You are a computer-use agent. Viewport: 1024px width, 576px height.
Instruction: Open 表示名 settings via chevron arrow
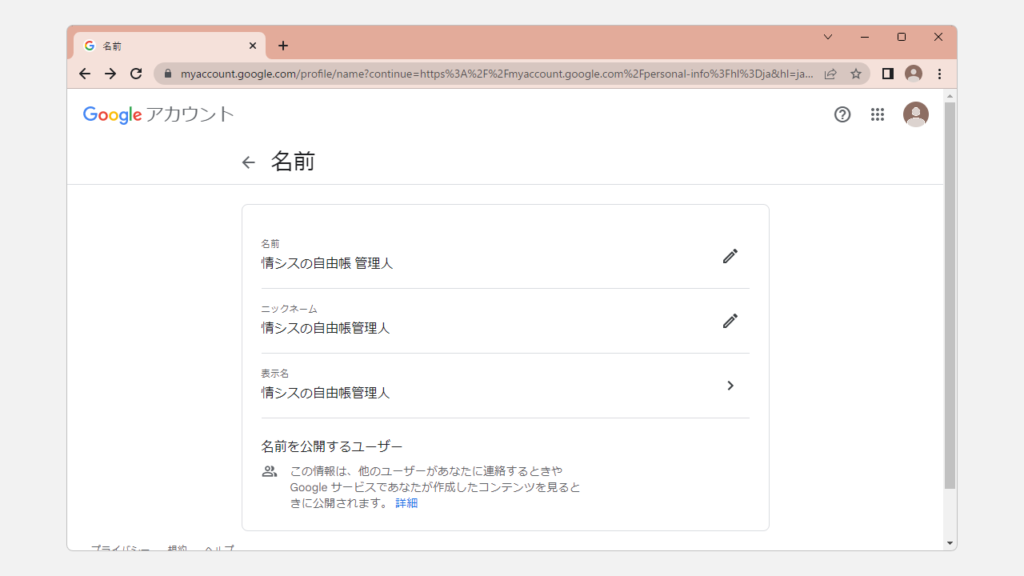pyautogui.click(x=730, y=386)
